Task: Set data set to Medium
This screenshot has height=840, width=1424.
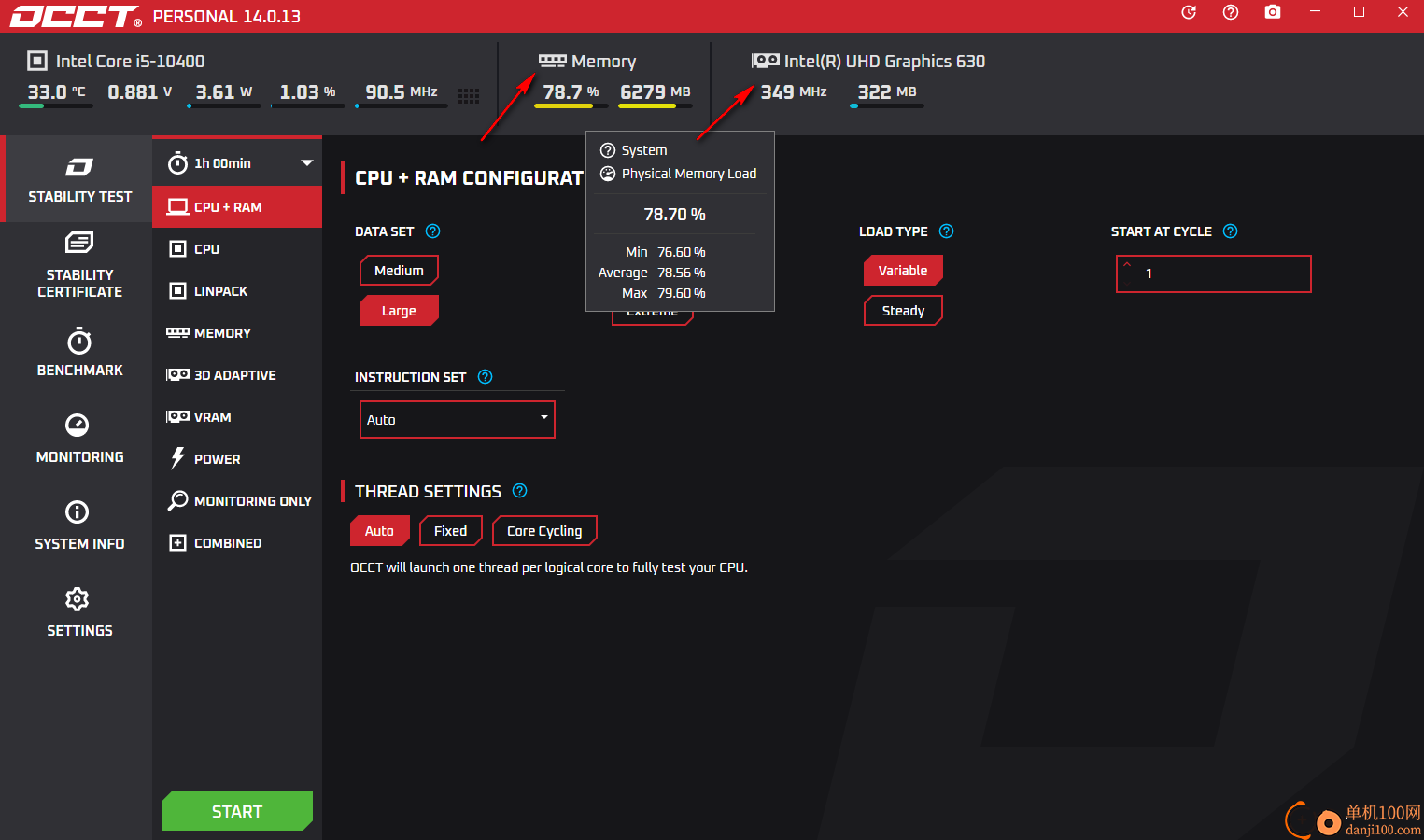Action: [x=399, y=271]
